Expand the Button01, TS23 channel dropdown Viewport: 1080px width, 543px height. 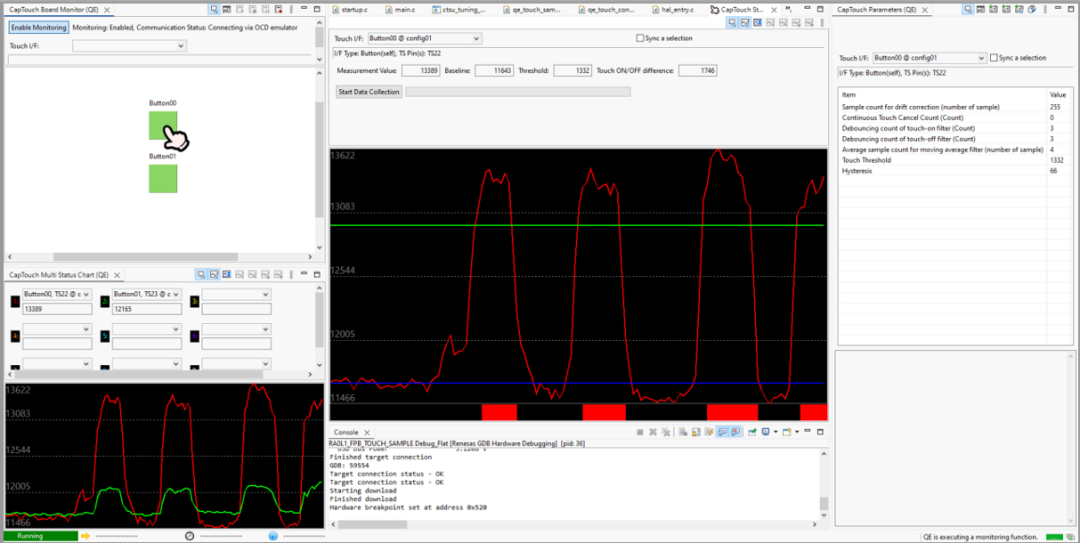tap(178, 295)
